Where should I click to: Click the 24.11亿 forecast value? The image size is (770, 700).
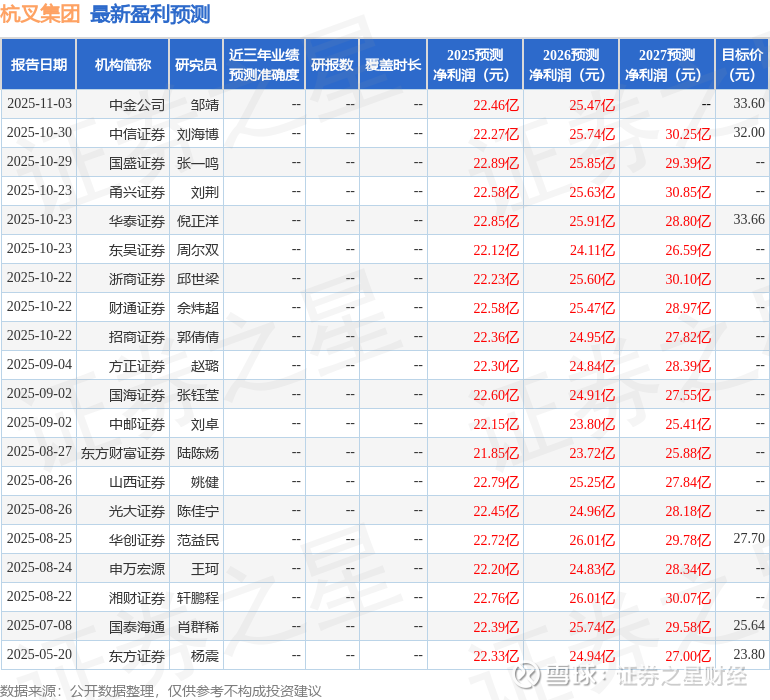592,250
